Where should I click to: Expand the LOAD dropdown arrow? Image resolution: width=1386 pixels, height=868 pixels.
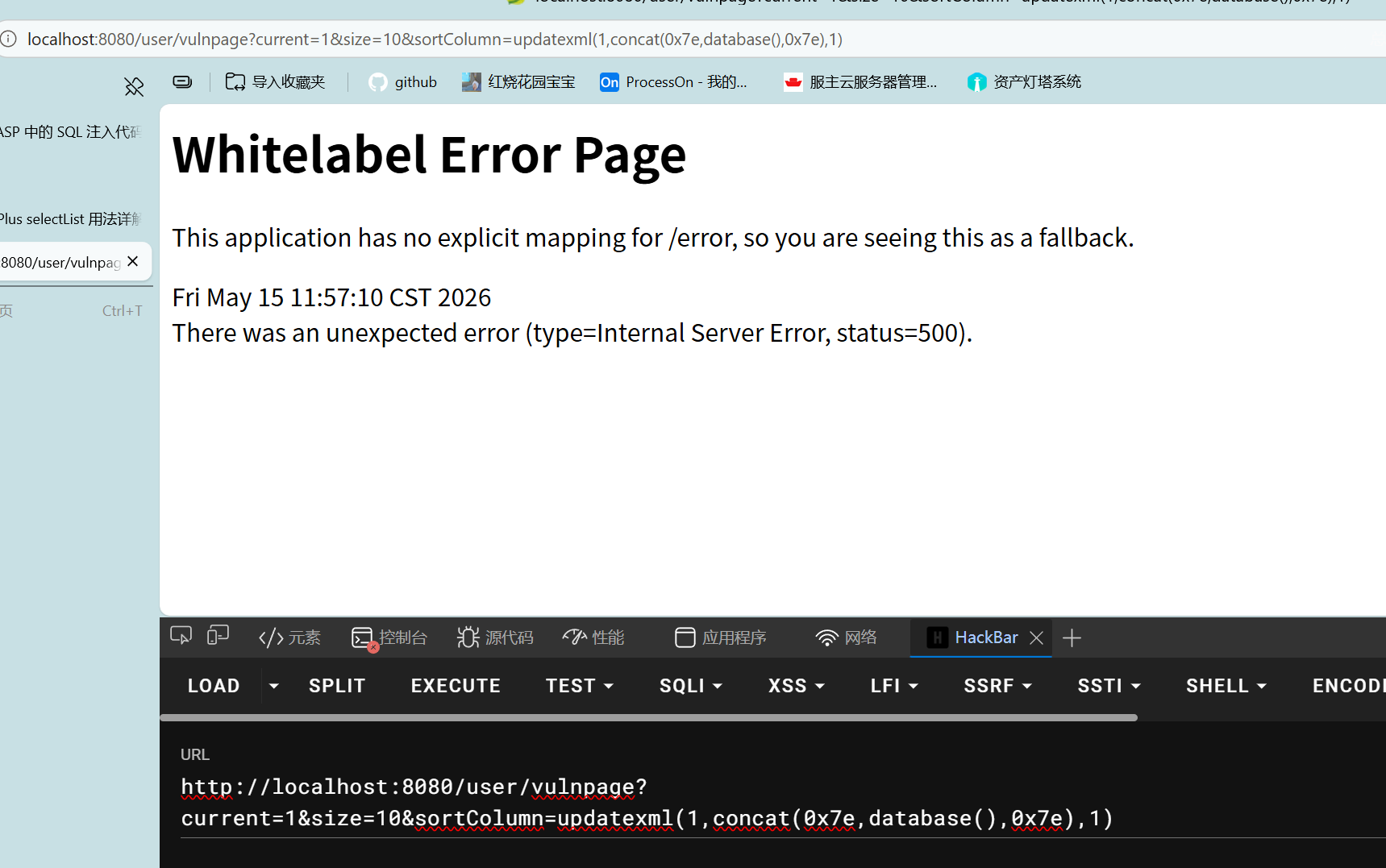click(274, 686)
